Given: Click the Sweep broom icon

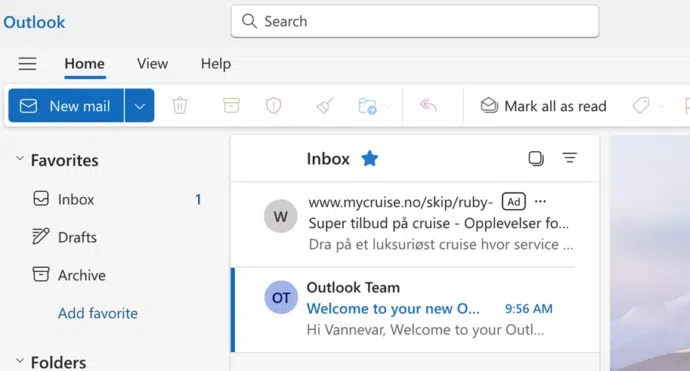Looking at the screenshot, I should [325, 106].
